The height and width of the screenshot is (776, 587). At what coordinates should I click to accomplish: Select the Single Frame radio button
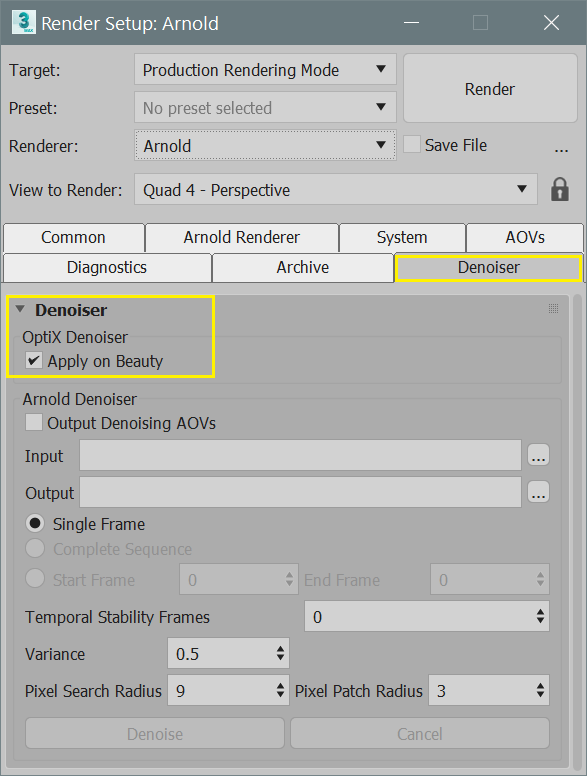[35, 524]
